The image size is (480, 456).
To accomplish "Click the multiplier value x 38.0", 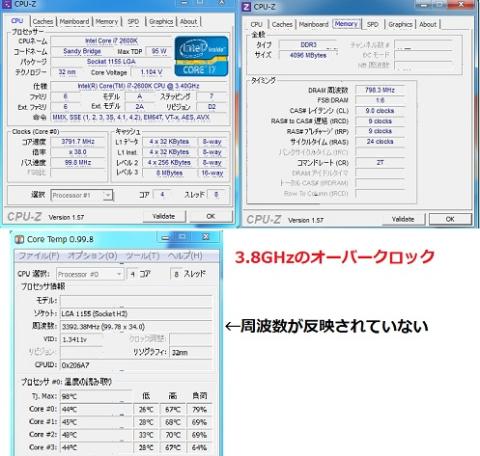I will point(78,152).
